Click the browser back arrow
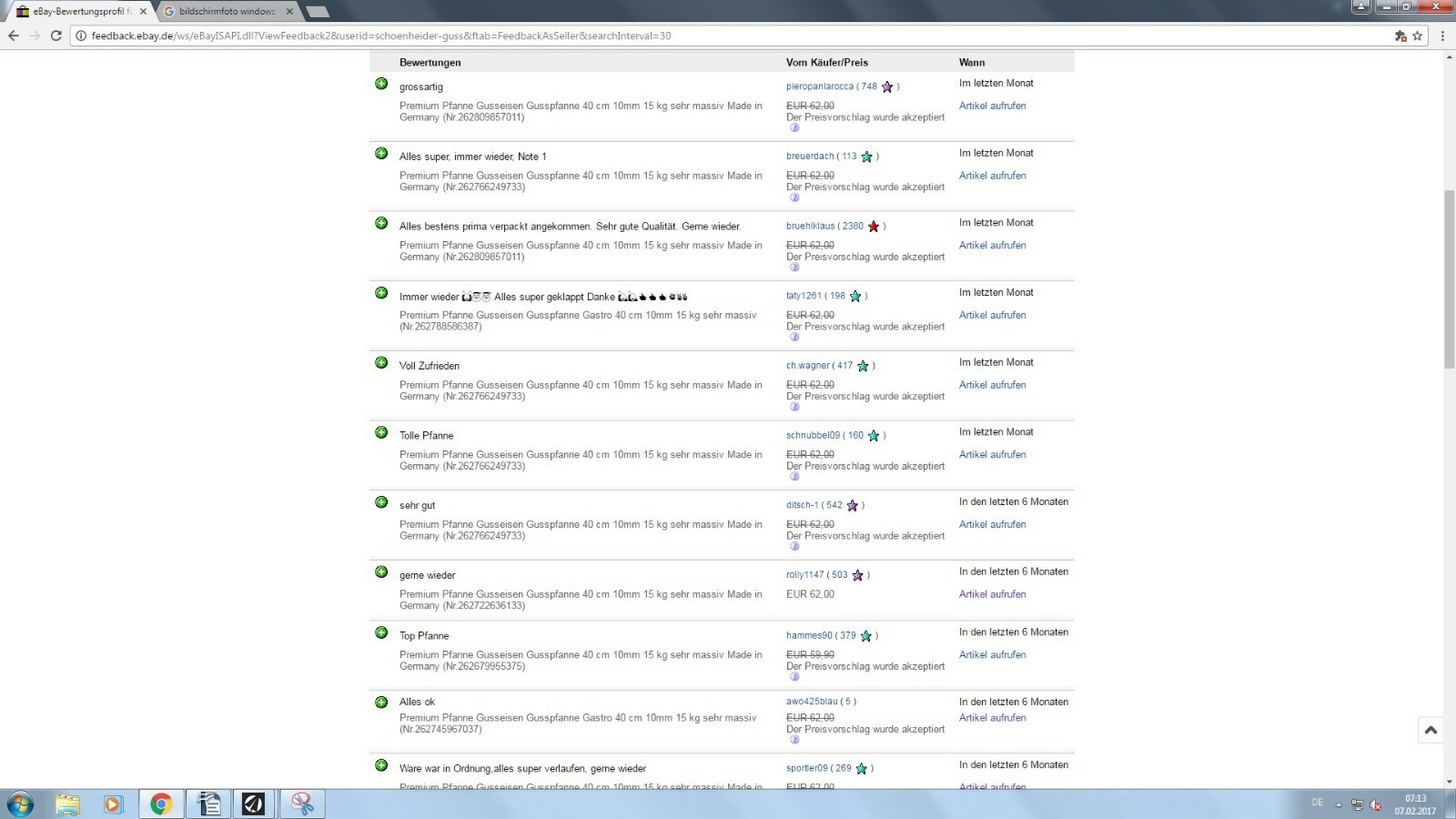Screen dimensions: 1456x819 point(13,35)
